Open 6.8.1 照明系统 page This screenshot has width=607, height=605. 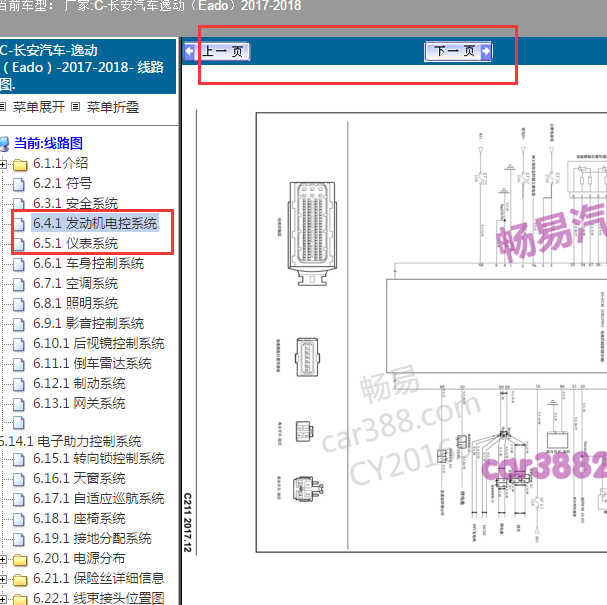tap(75, 303)
